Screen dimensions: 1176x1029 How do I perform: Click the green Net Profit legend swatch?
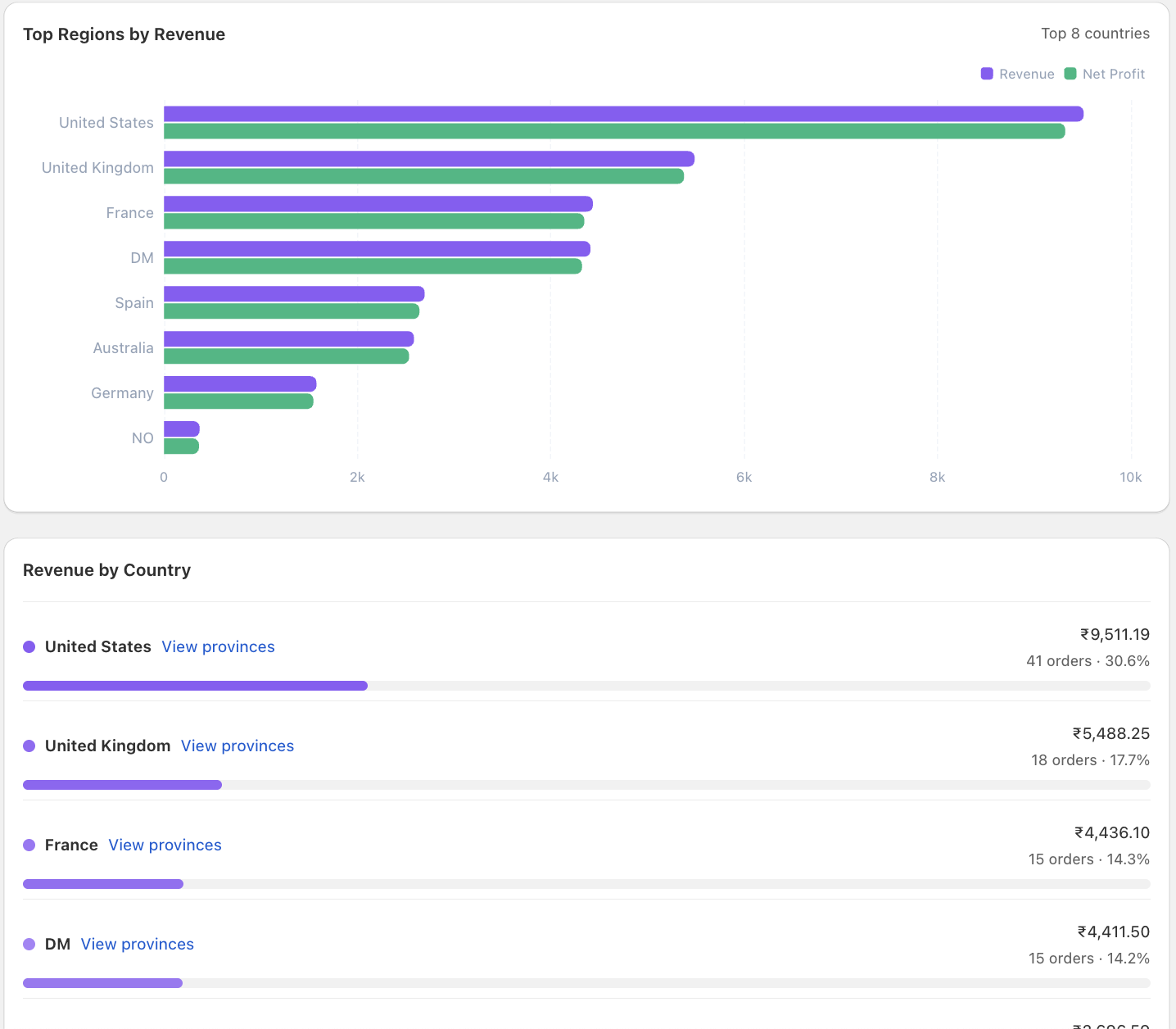coord(1070,74)
